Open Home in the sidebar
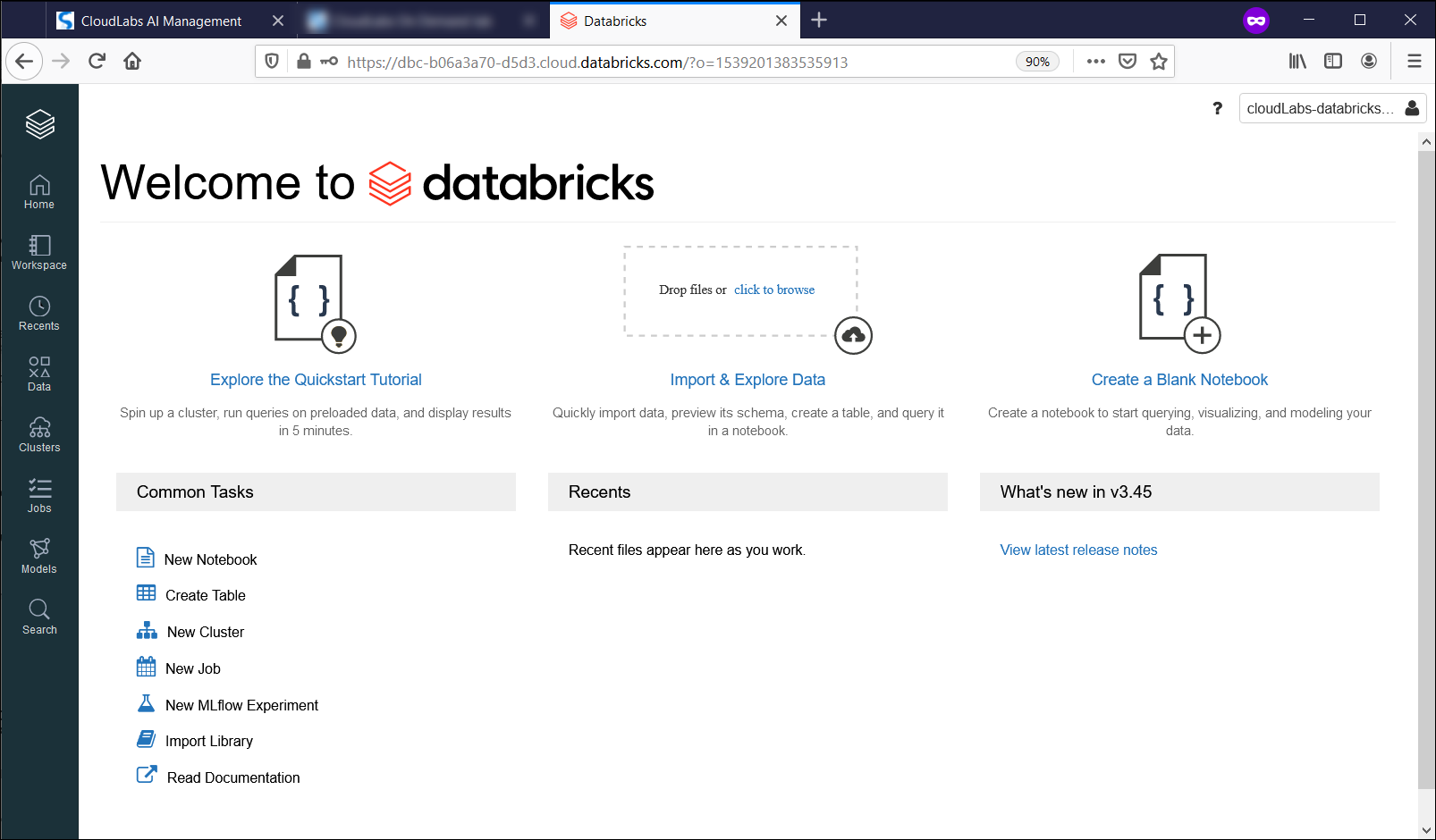Screen dimensions: 1436x840 pyautogui.click(x=39, y=192)
